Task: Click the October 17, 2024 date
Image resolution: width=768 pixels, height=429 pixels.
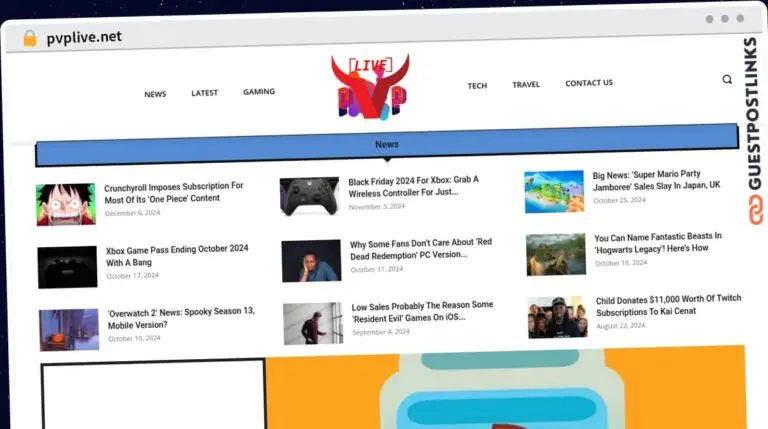Action: 132,276
